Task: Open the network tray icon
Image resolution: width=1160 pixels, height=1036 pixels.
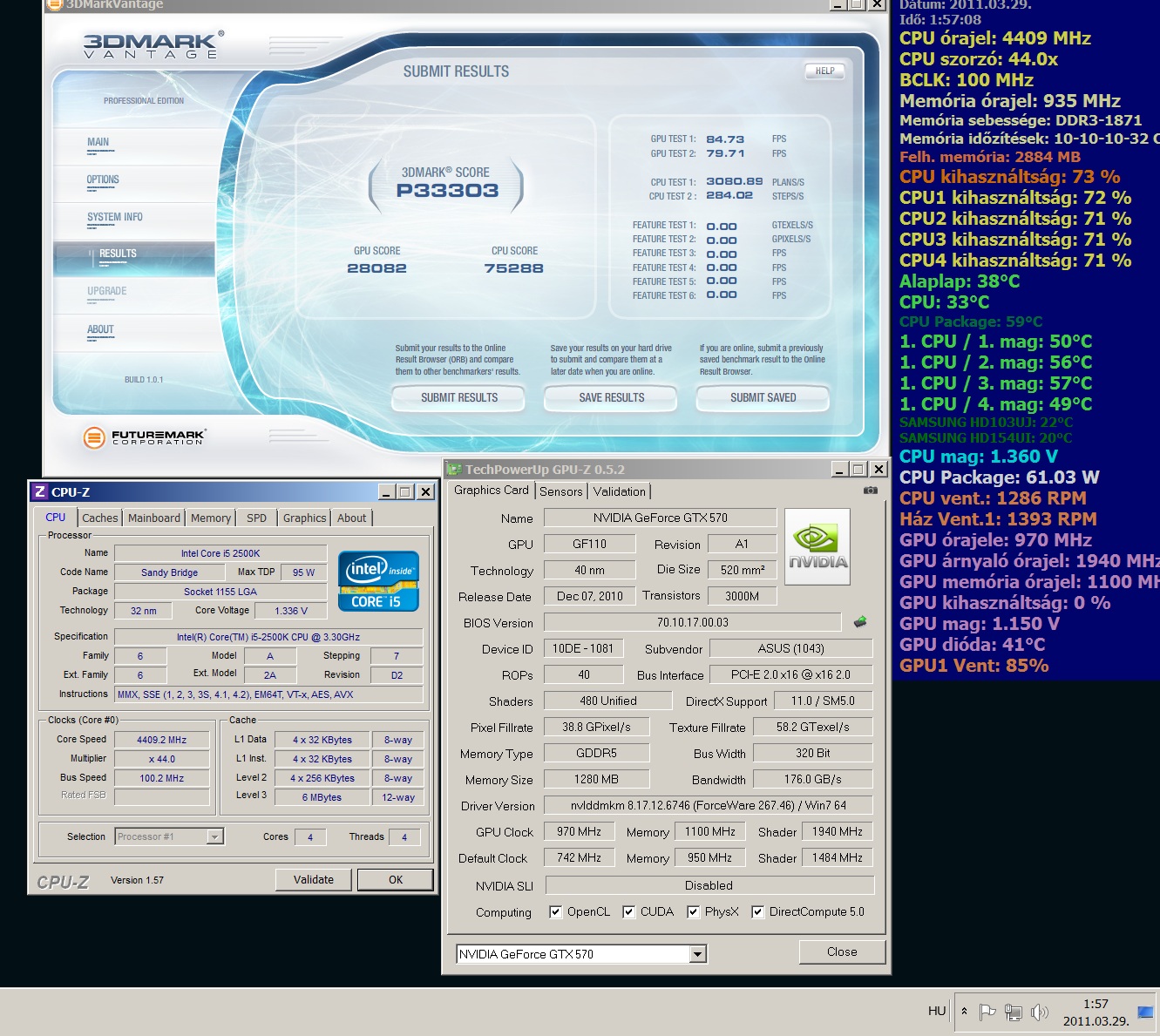Action: [1013, 1012]
